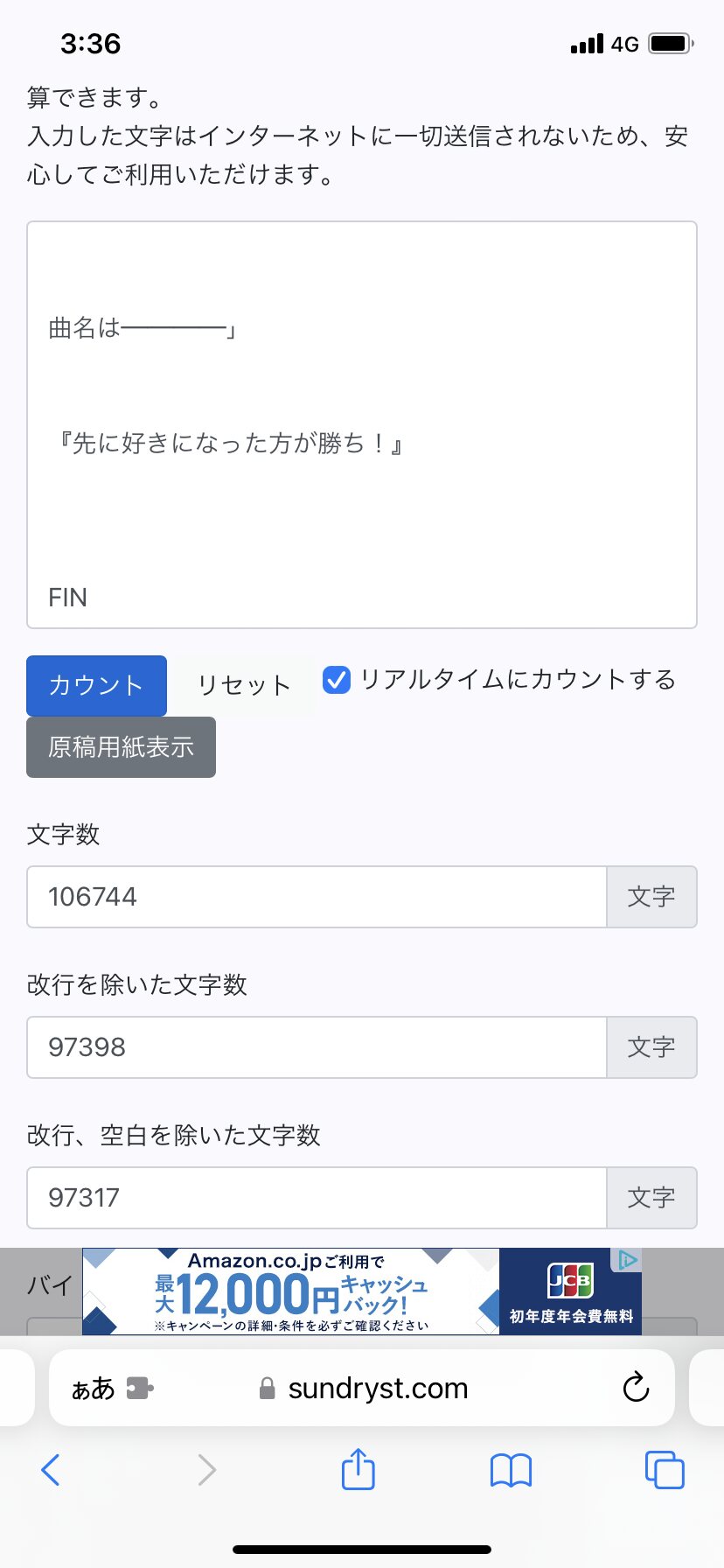This screenshot has width=724, height=1568.
Task: Toggle the リアルタイムにカウントする checkbox
Action: [x=337, y=680]
